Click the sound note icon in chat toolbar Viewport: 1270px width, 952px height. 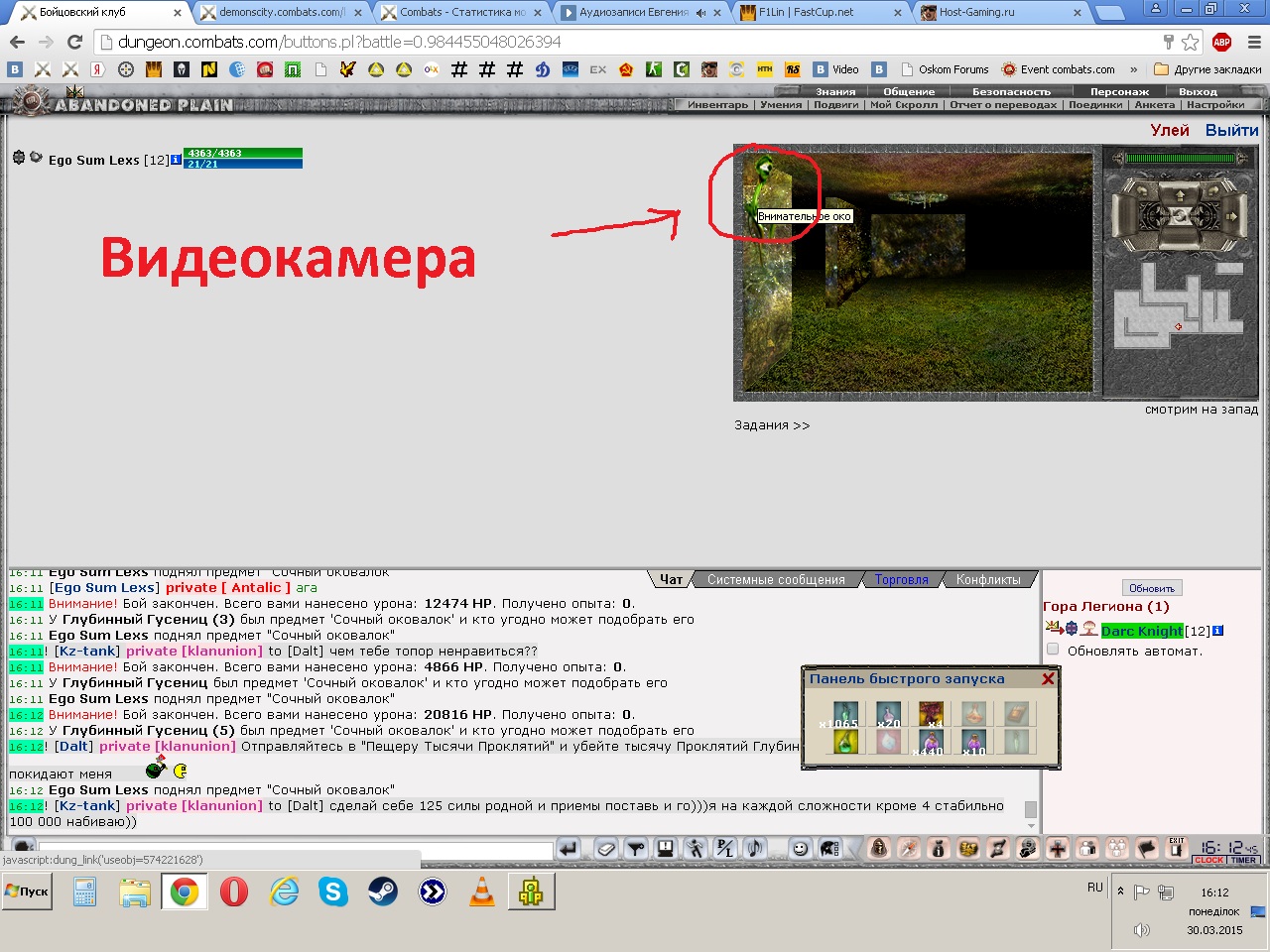point(755,849)
